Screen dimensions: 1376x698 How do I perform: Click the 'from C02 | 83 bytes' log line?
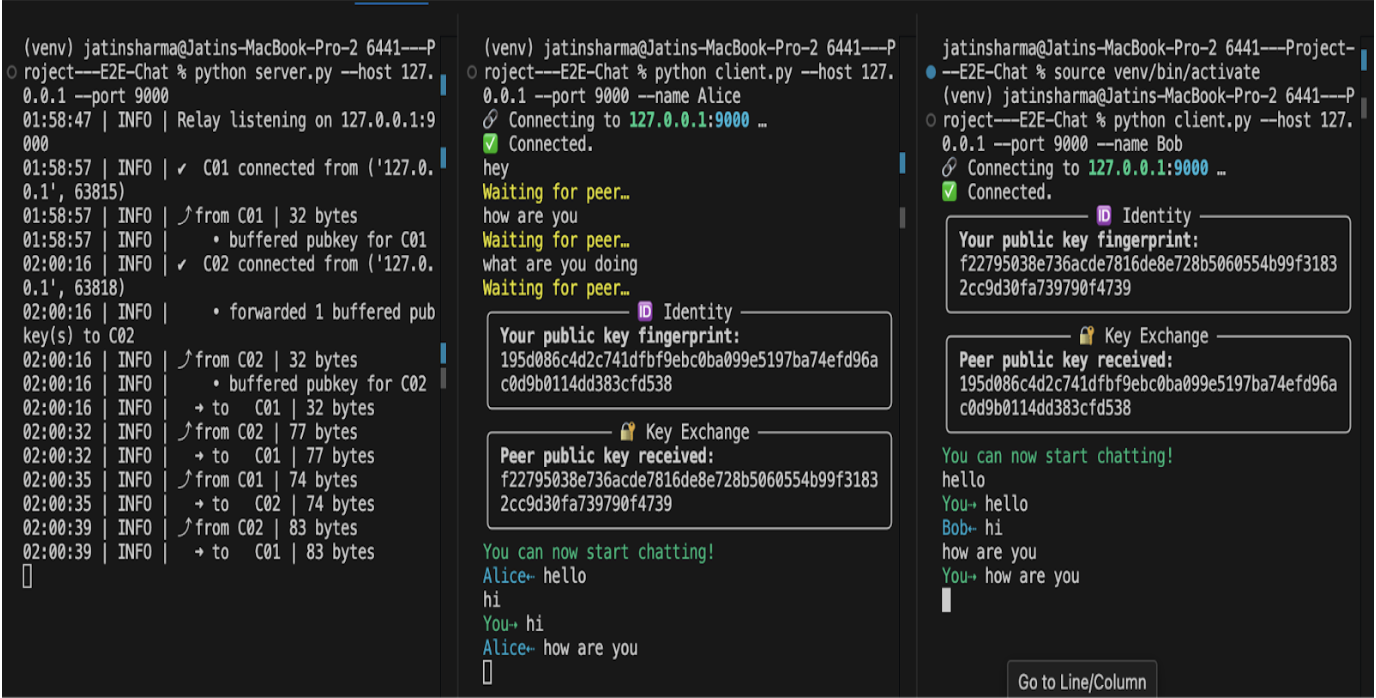pos(190,528)
